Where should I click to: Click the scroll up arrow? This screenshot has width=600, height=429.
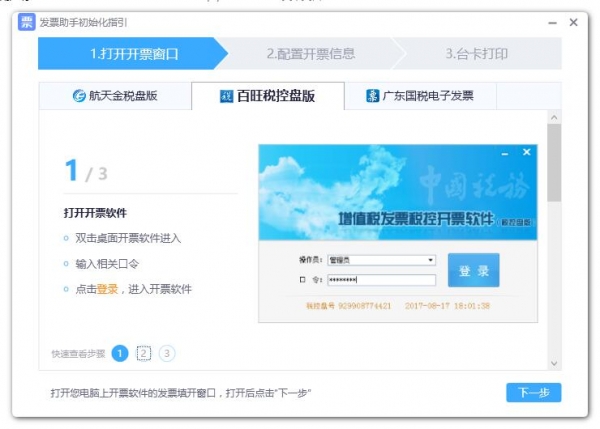tap(554, 117)
